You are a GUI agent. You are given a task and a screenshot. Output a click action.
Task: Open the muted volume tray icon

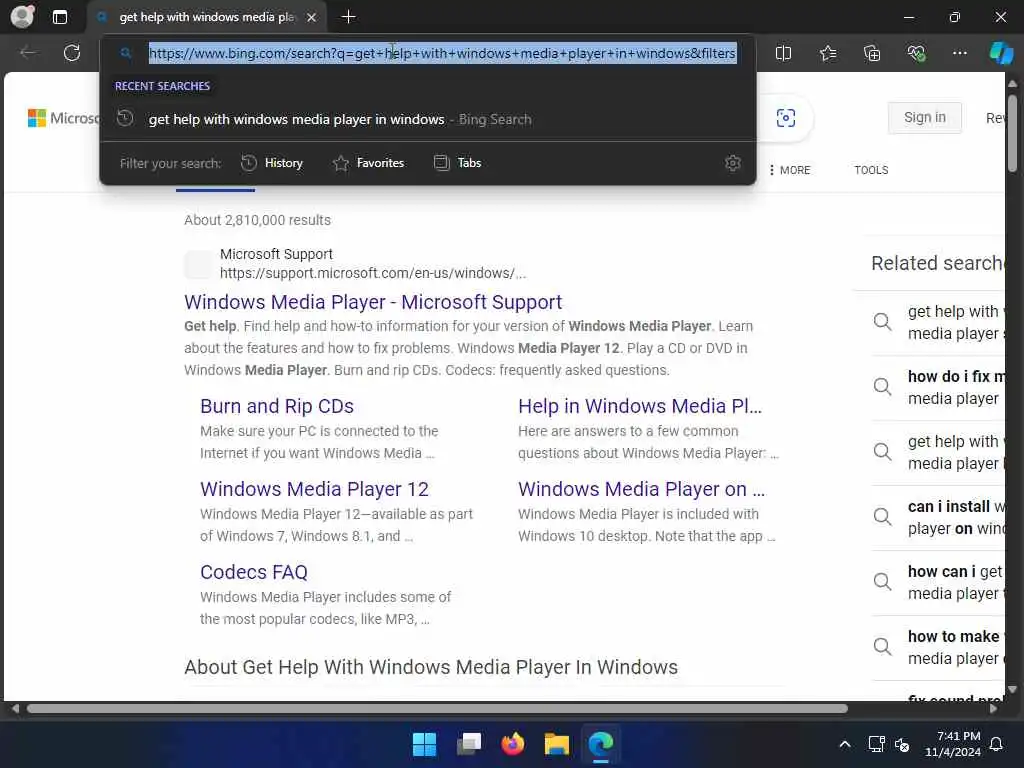pos(902,744)
